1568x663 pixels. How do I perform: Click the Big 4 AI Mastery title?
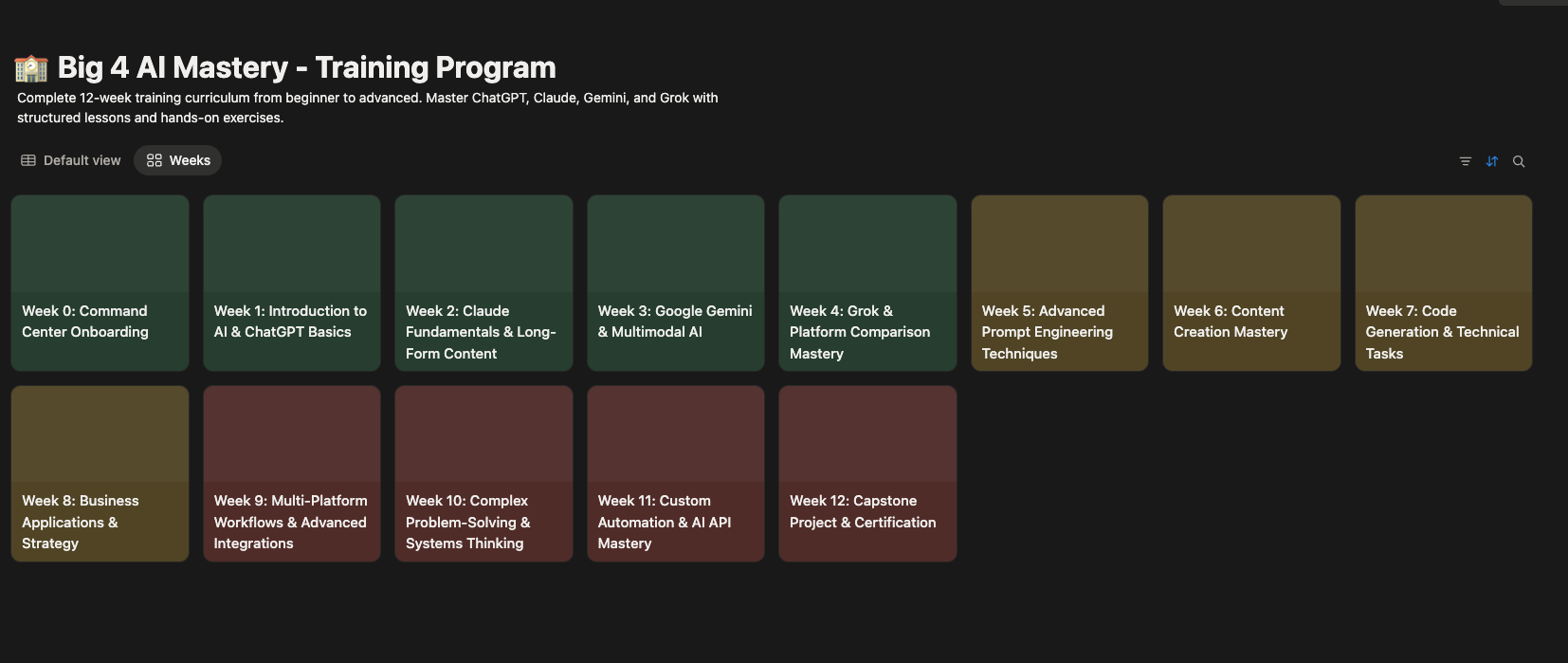(x=306, y=67)
